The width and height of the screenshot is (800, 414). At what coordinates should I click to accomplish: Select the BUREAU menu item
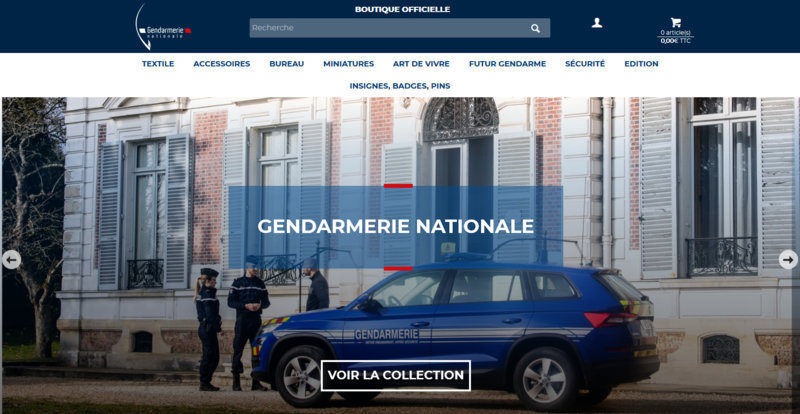286,64
